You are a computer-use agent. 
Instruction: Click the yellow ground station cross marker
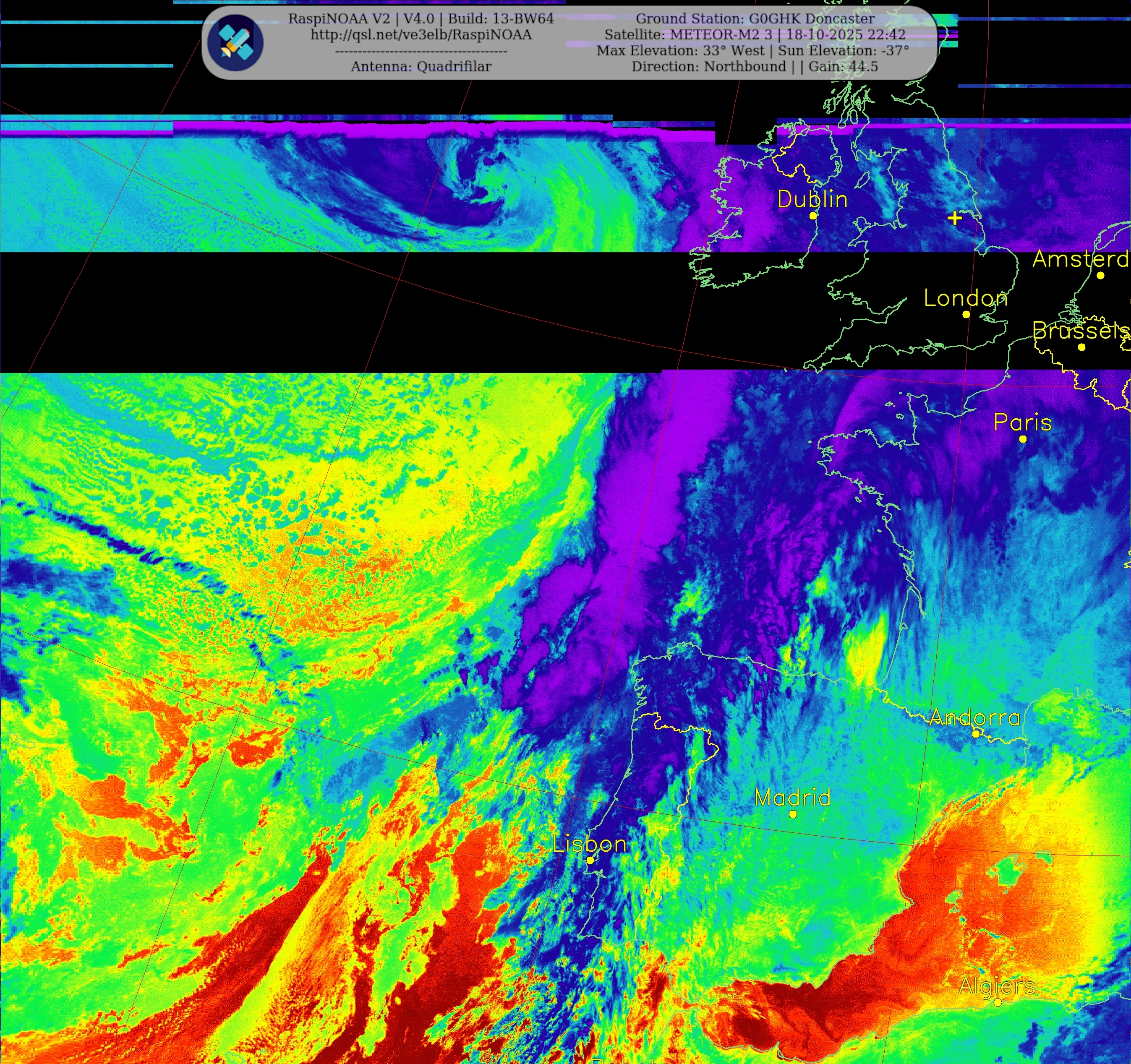(955, 218)
